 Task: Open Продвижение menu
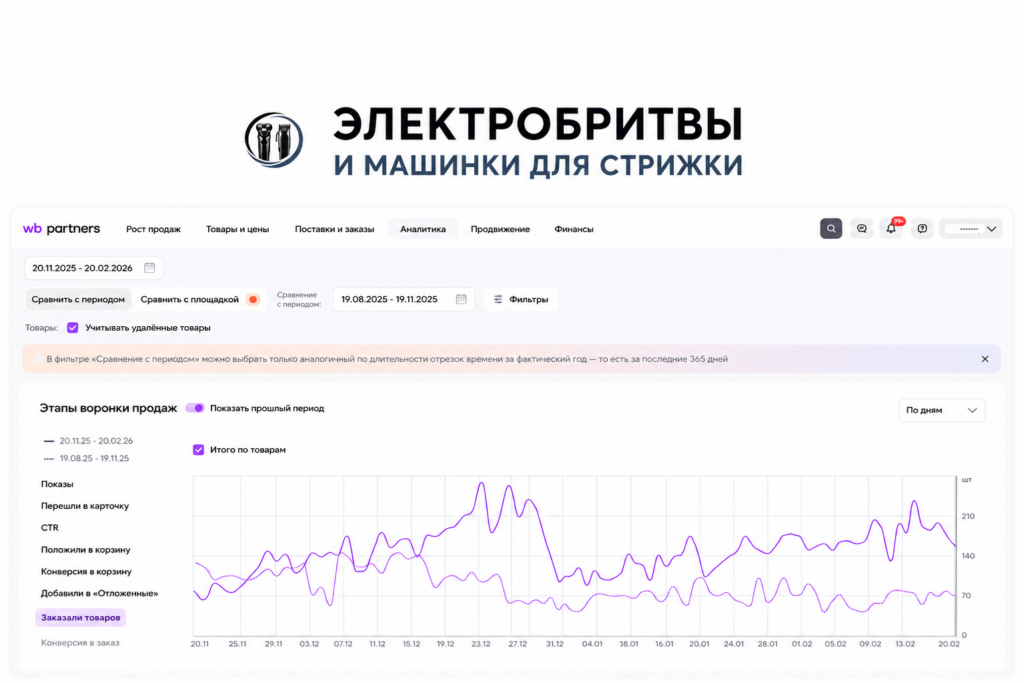click(x=500, y=229)
